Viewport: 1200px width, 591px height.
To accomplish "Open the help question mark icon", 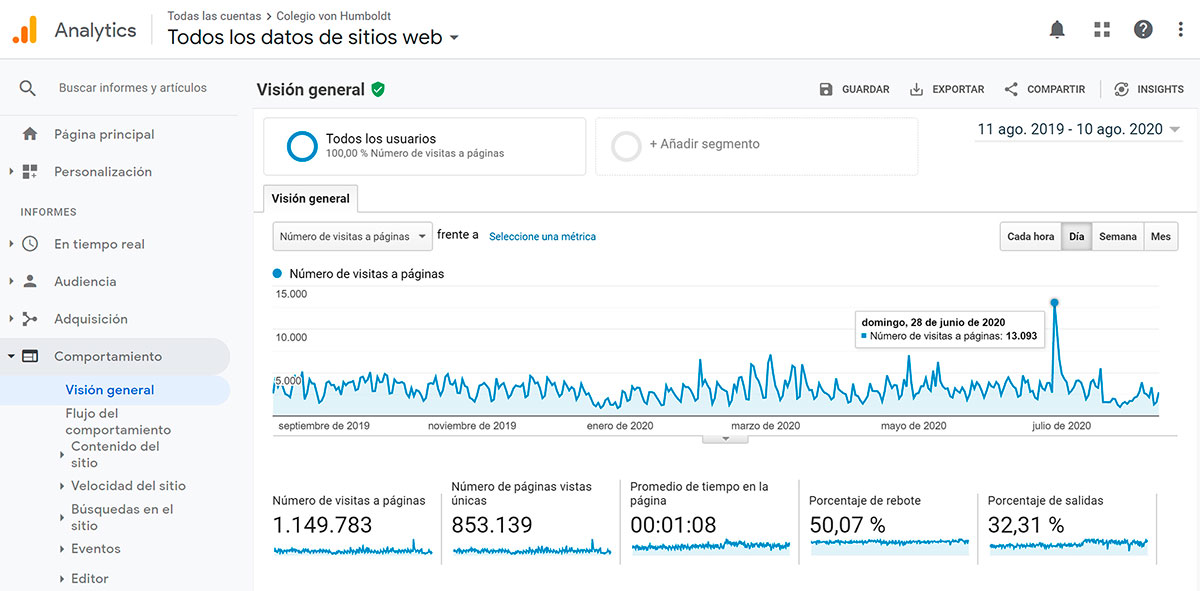I will [1143, 30].
